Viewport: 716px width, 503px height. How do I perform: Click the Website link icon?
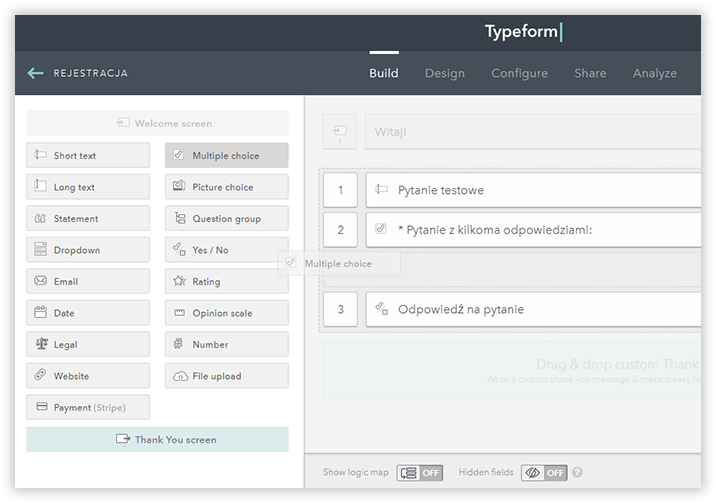tap(40, 375)
